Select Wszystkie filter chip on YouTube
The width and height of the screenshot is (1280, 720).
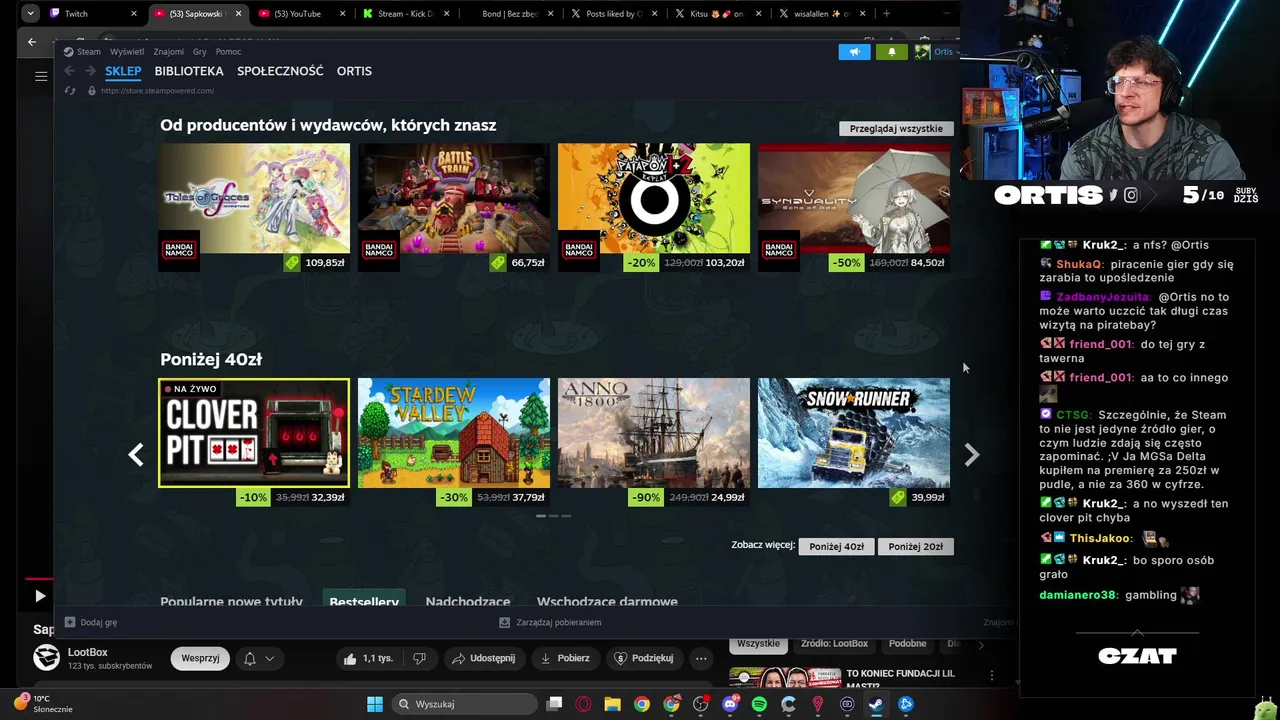[758, 644]
